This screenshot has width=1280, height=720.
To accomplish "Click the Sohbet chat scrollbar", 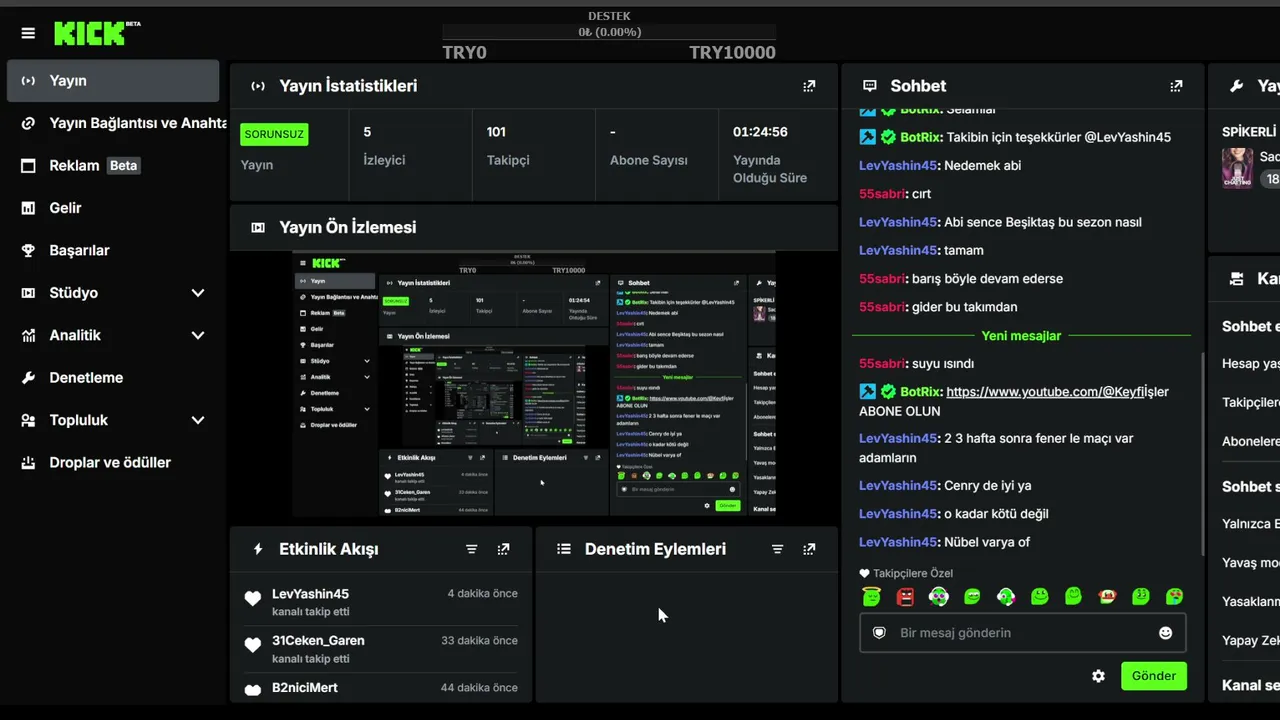I will click(1203, 452).
